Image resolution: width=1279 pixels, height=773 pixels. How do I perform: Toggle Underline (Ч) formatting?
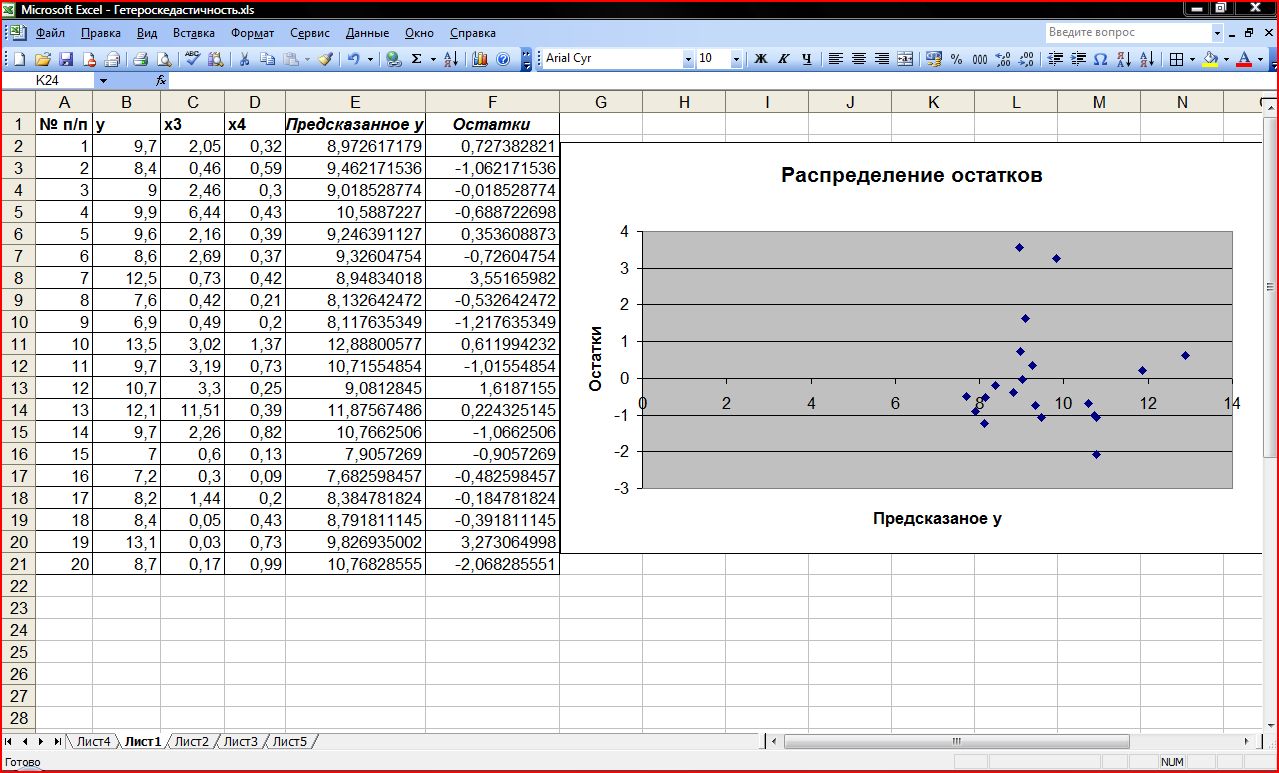point(805,59)
